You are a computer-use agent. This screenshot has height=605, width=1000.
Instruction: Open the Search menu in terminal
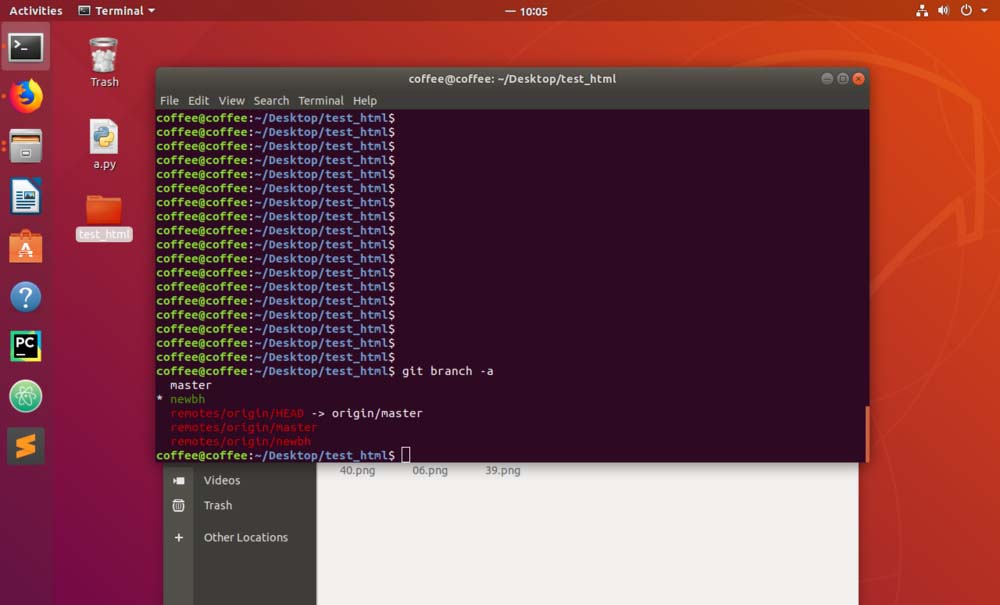(271, 101)
